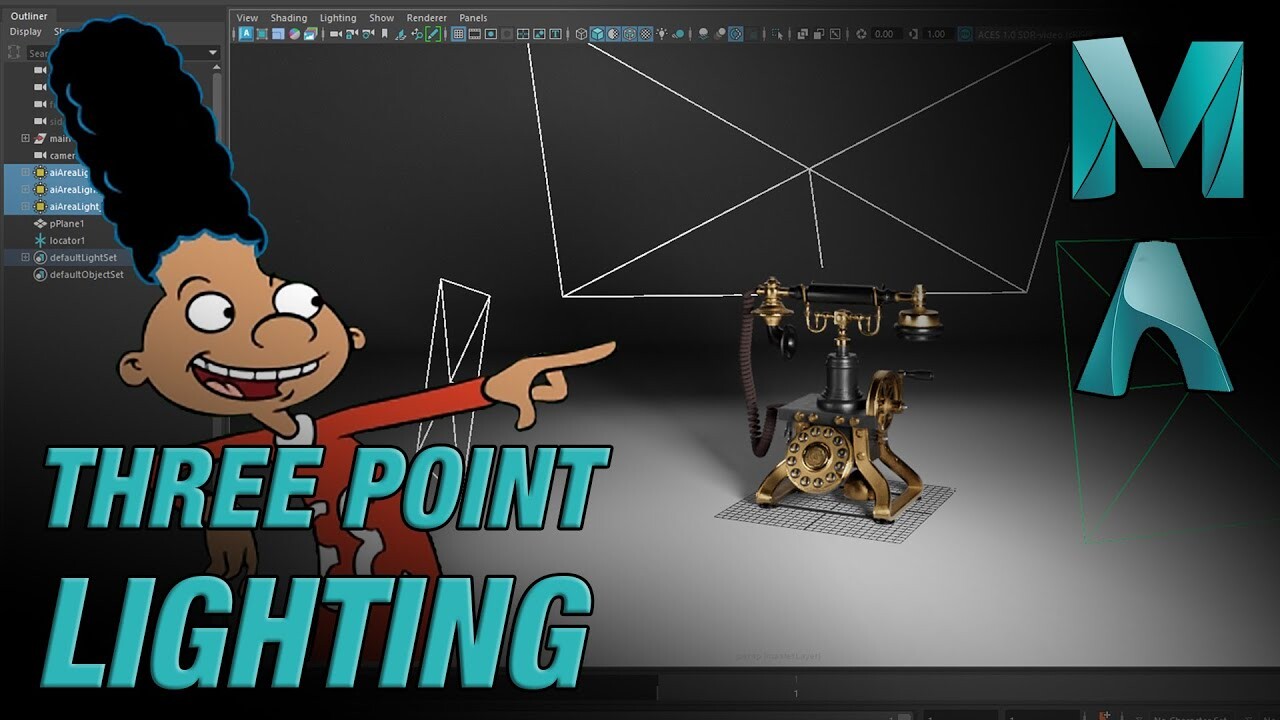Toggle Wireframe on Shaded icon
This screenshot has width=1280, height=720.
coord(630,34)
